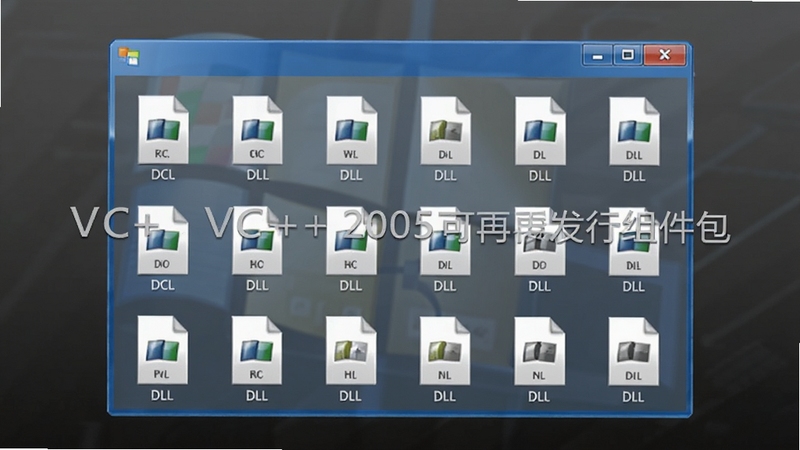Close the file window with red X
The height and width of the screenshot is (450, 800).
pos(664,55)
